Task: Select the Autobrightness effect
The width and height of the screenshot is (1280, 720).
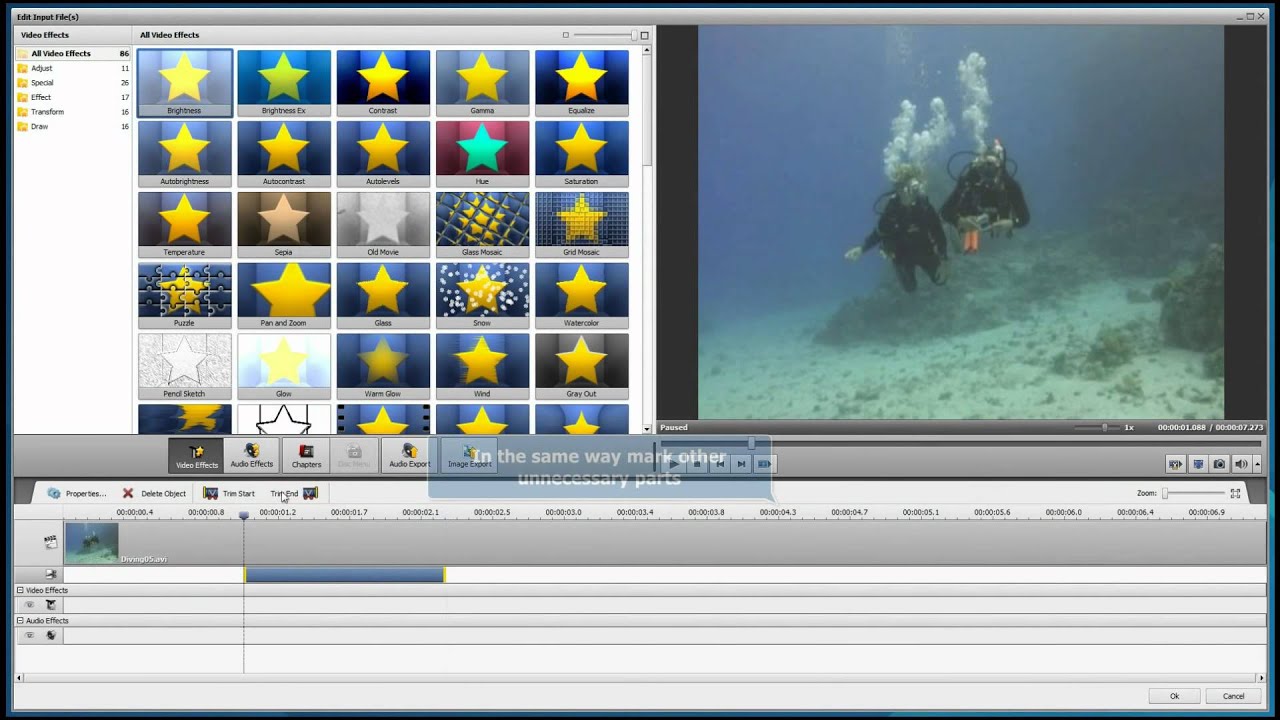Action: pos(184,154)
